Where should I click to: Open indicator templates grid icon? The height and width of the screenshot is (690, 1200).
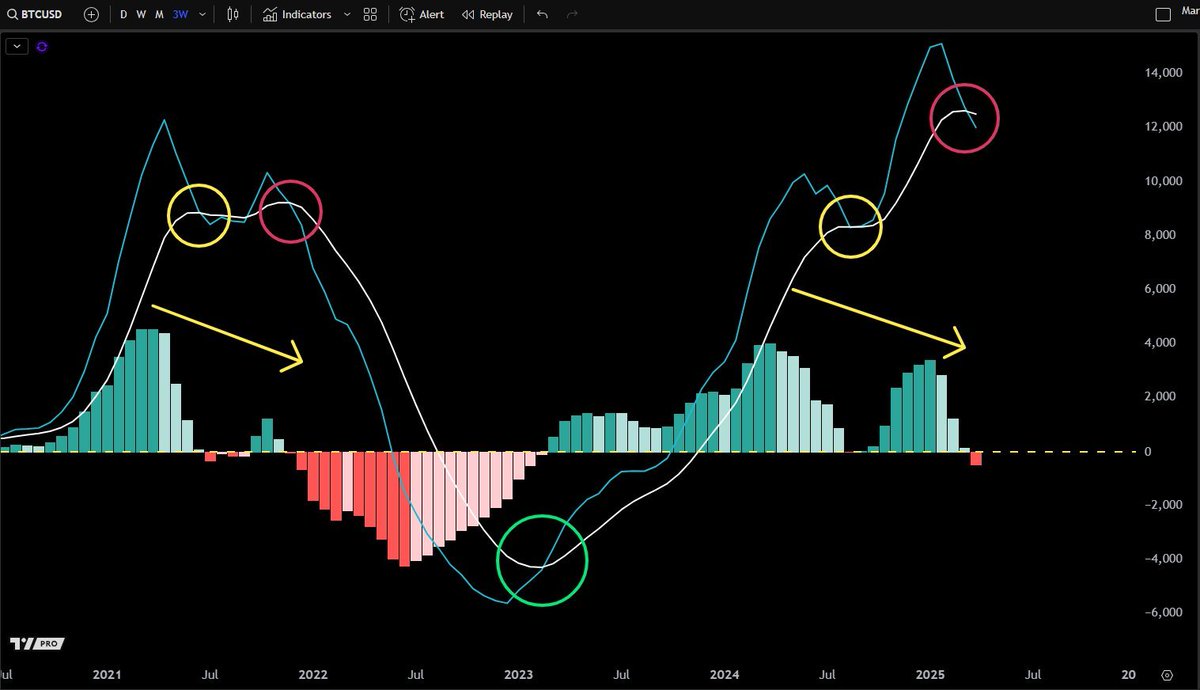pos(371,15)
